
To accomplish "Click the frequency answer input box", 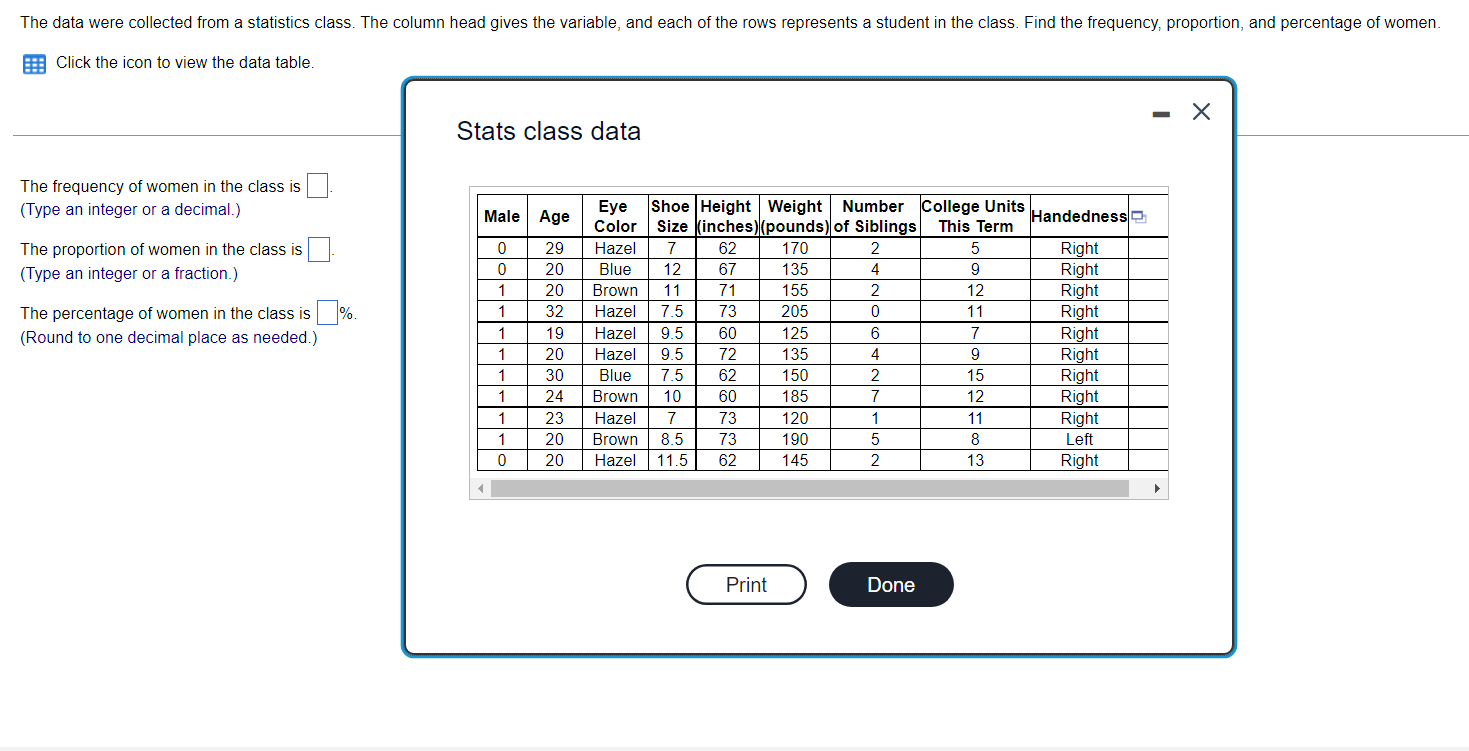I will coord(317,185).
